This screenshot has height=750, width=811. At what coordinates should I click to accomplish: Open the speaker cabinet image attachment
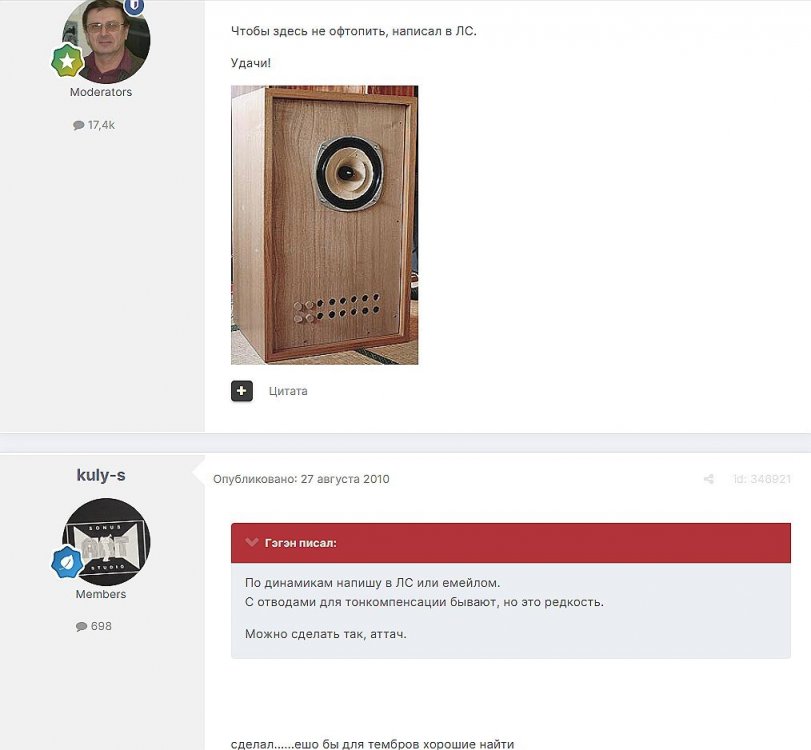tap(324, 225)
